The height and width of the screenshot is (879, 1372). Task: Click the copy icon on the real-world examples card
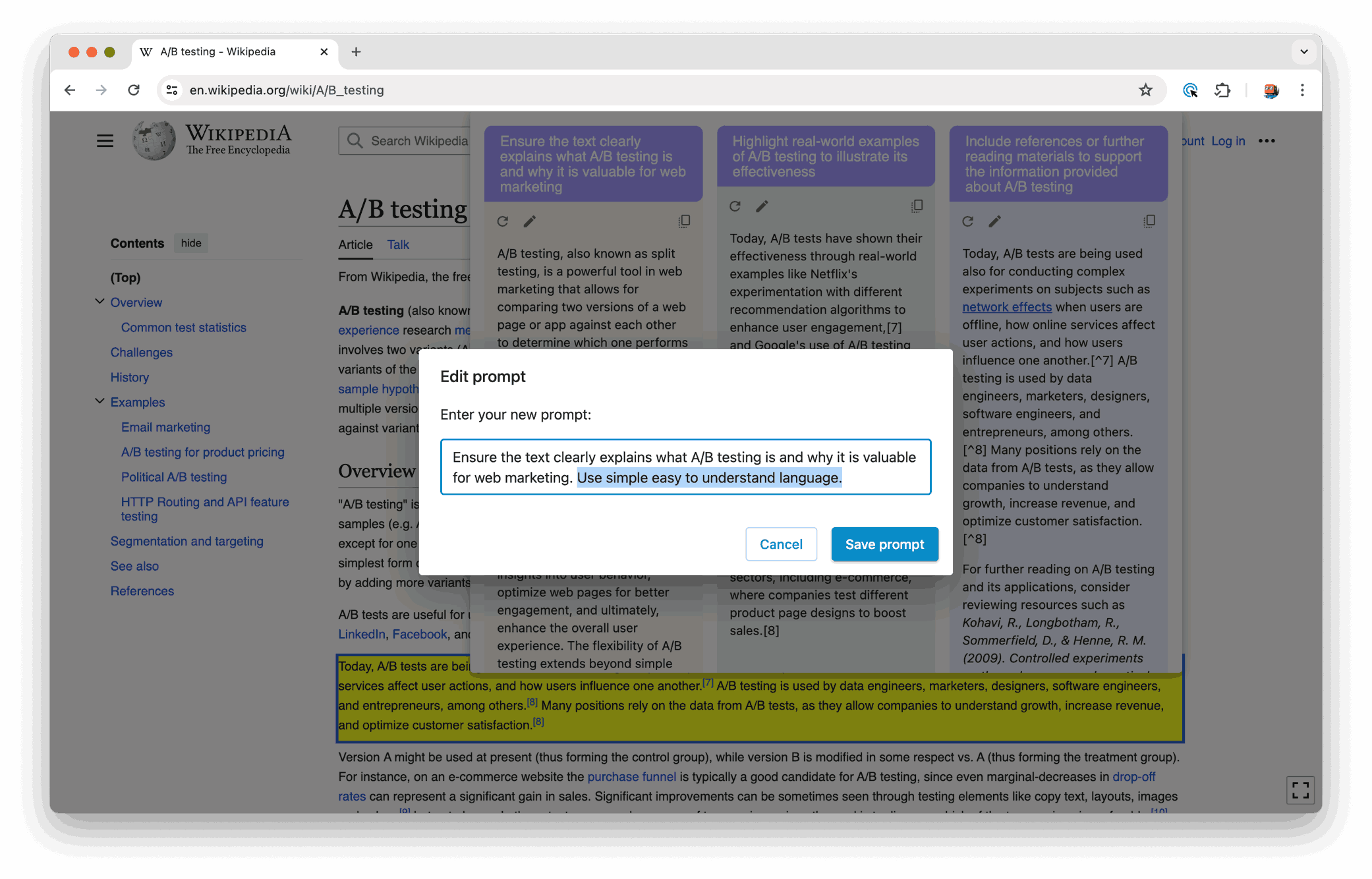[917, 206]
